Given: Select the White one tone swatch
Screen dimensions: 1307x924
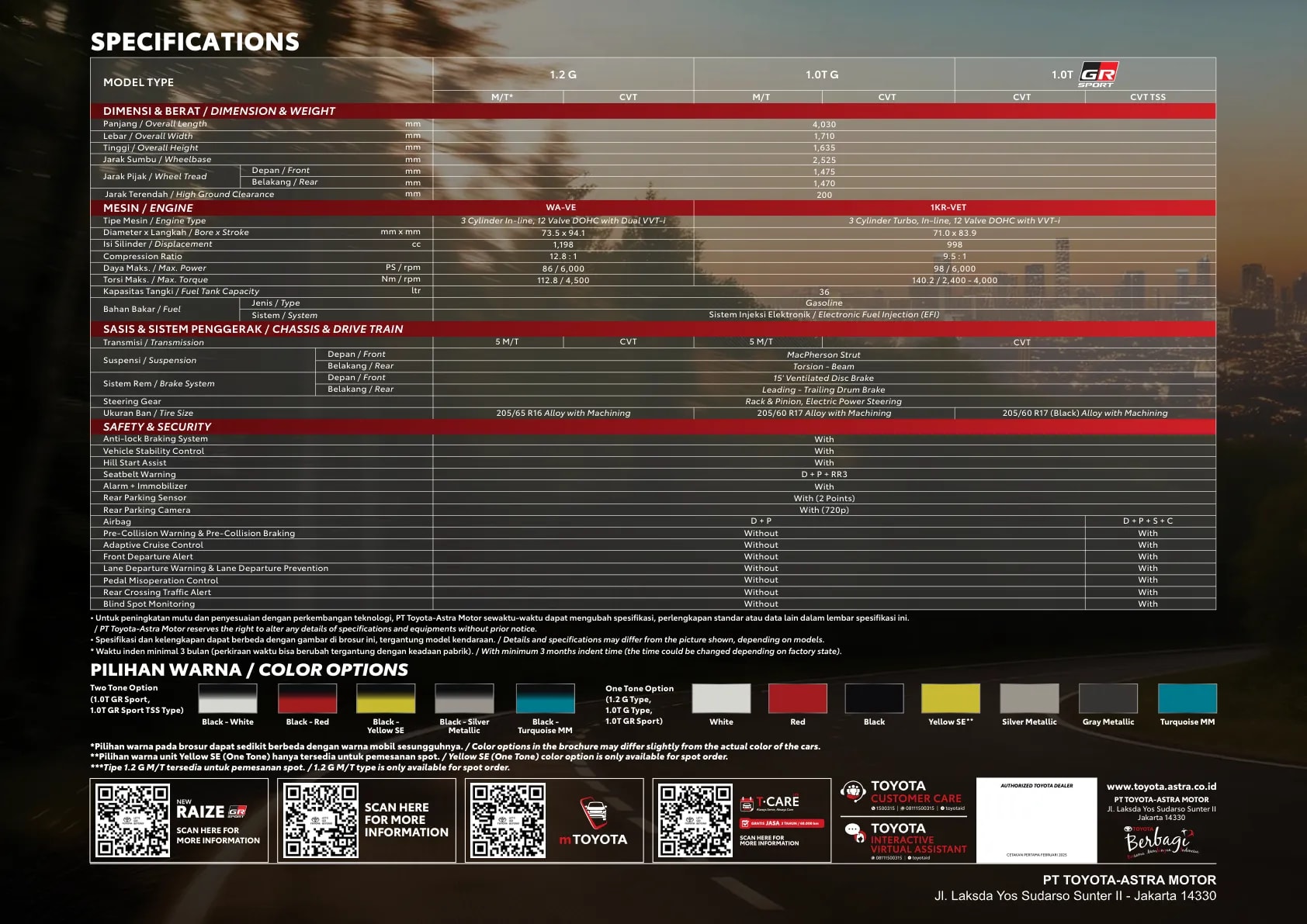Looking at the screenshot, I should coord(721,698).
